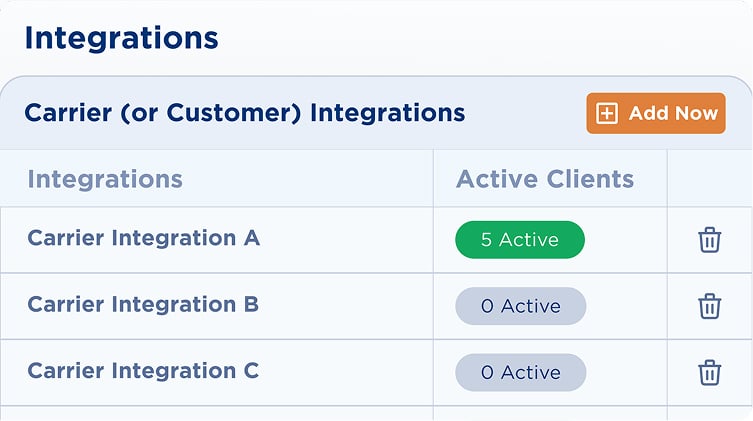Select the "Add Now" label text
Screen dimensions: 753x421
pyautogui.click(x=673, y=113)
